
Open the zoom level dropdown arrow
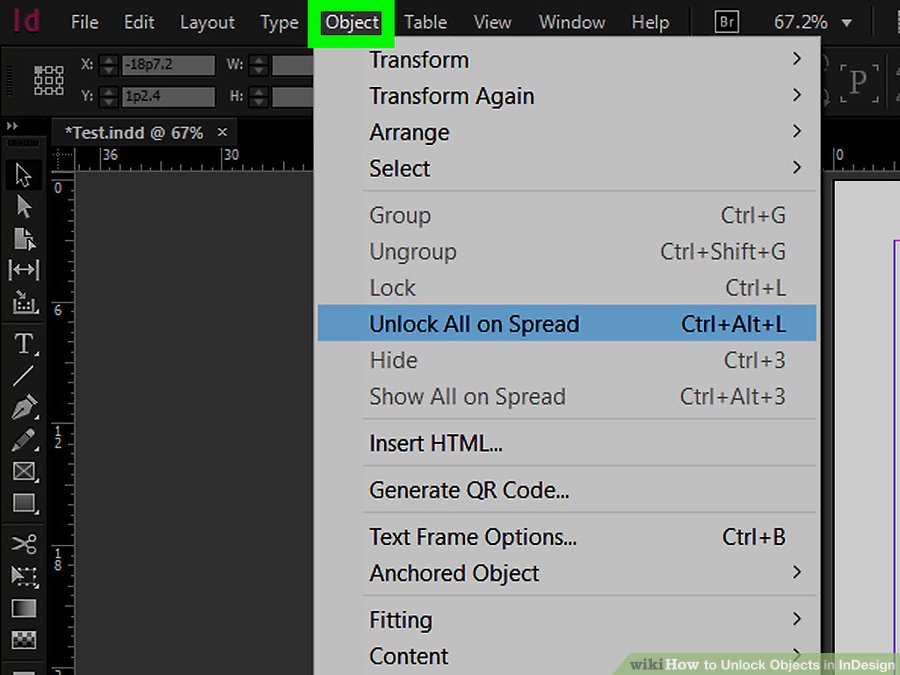point(847,23)
